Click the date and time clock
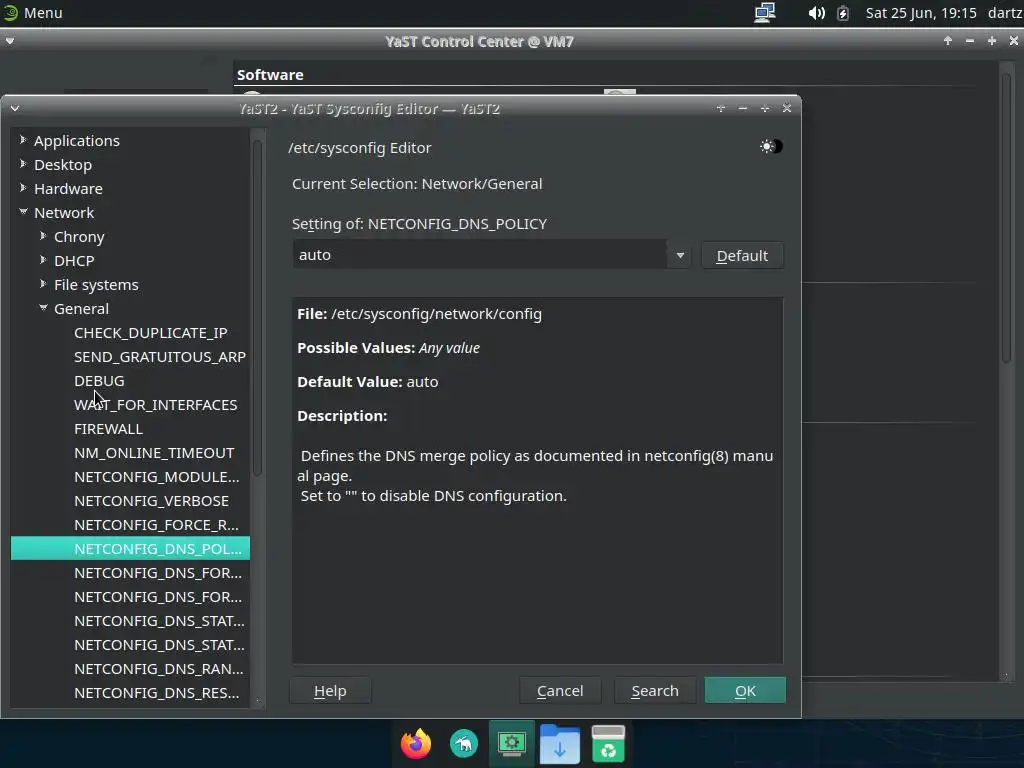 (921, 12)
